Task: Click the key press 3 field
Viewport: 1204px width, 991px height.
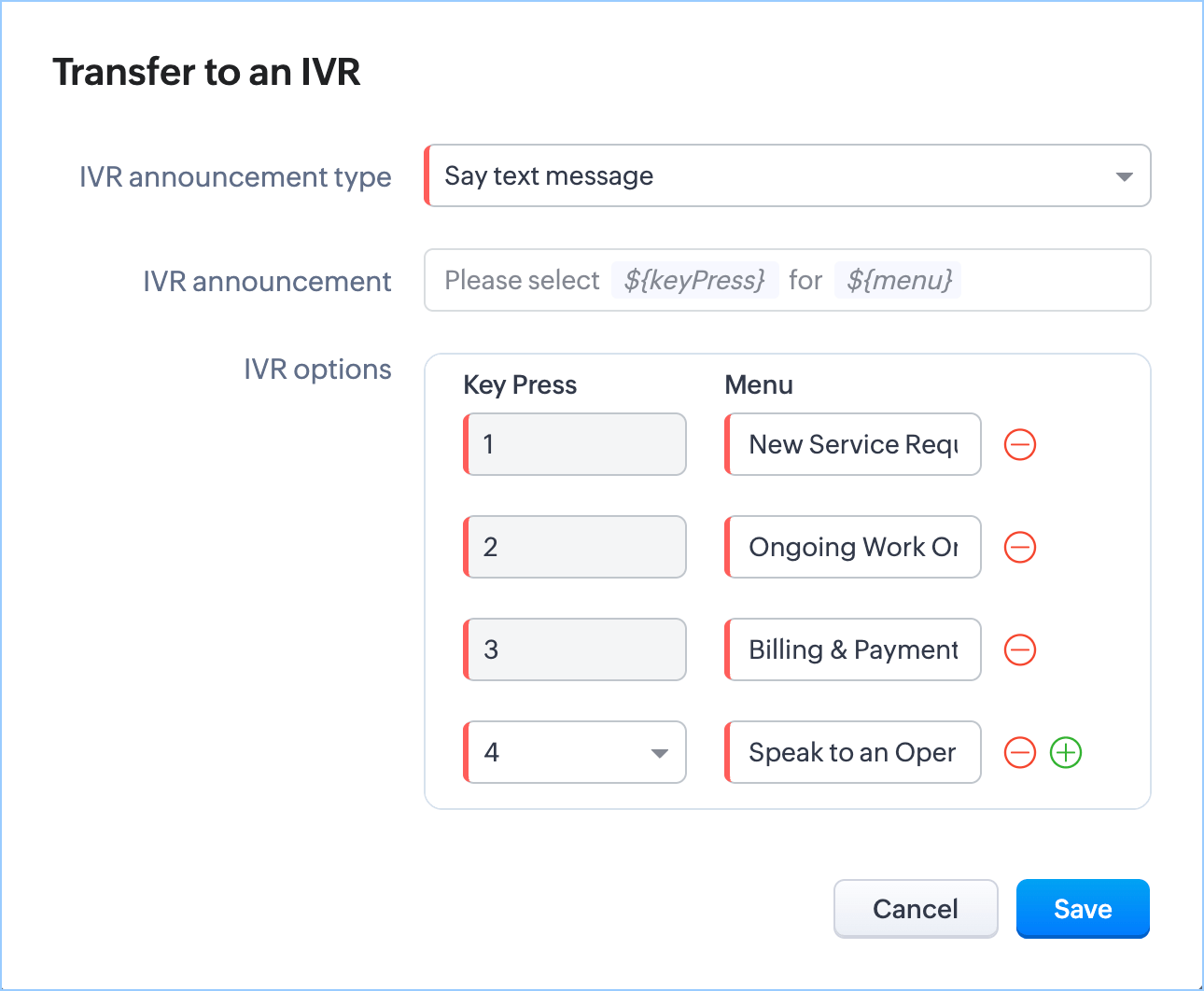Action: click(575, 649)
